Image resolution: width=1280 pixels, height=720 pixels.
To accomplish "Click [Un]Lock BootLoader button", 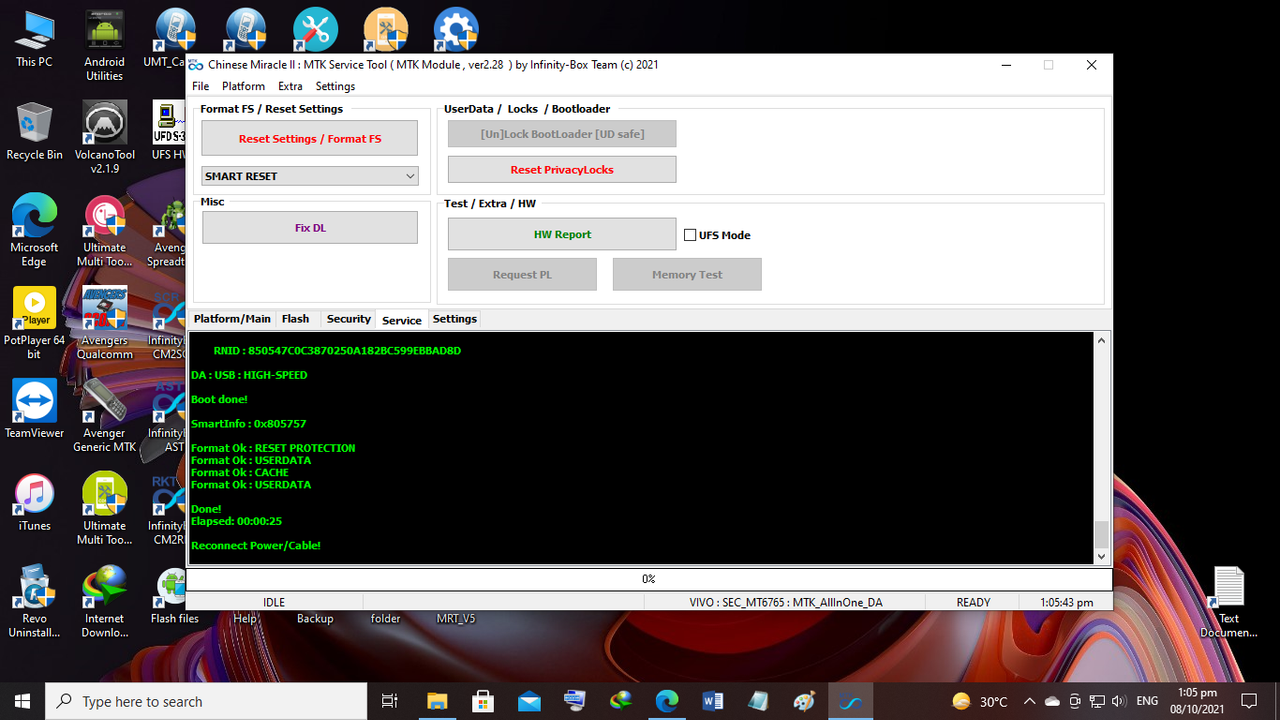I will pyautogui.click(x=562, y=133).
